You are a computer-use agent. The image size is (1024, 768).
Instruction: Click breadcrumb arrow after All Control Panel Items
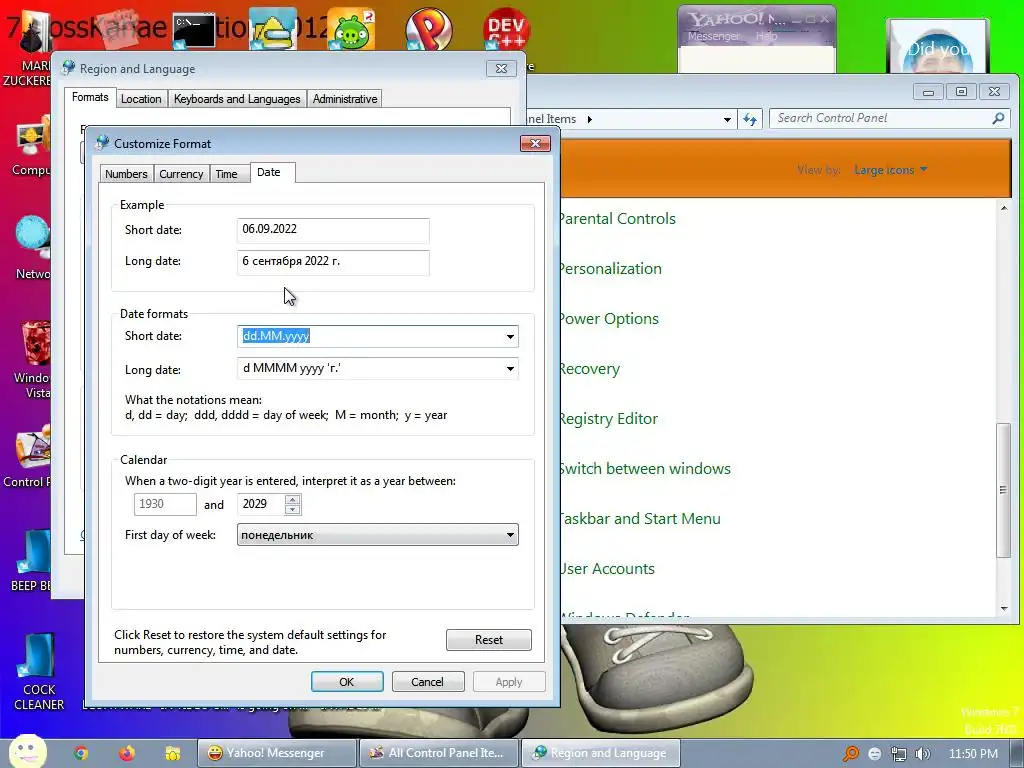tap(590, 120)
